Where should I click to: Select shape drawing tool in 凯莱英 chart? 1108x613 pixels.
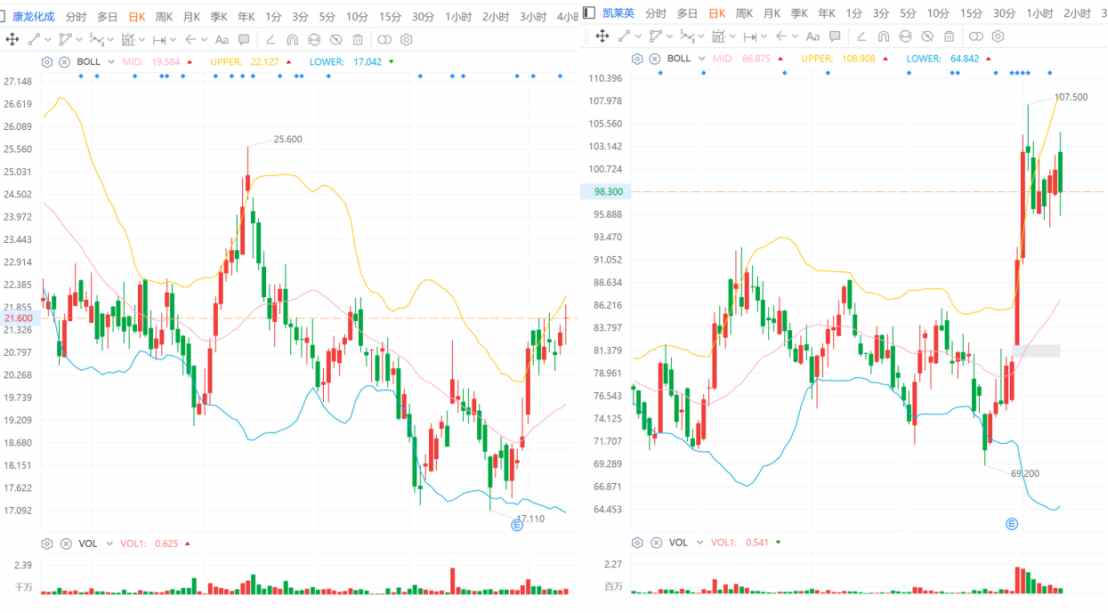click(655, 36)
